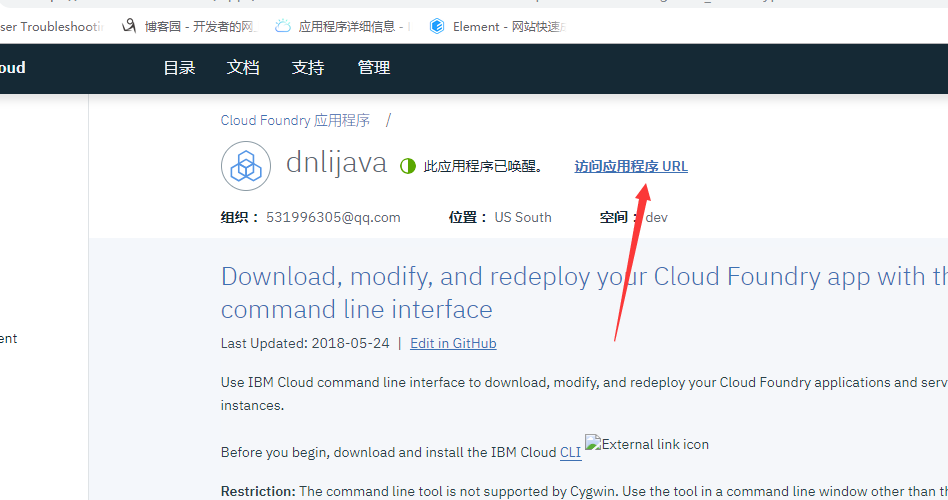Click the Restriction paragraph label
Screen dimensions: 948x500
pos(258,492)
